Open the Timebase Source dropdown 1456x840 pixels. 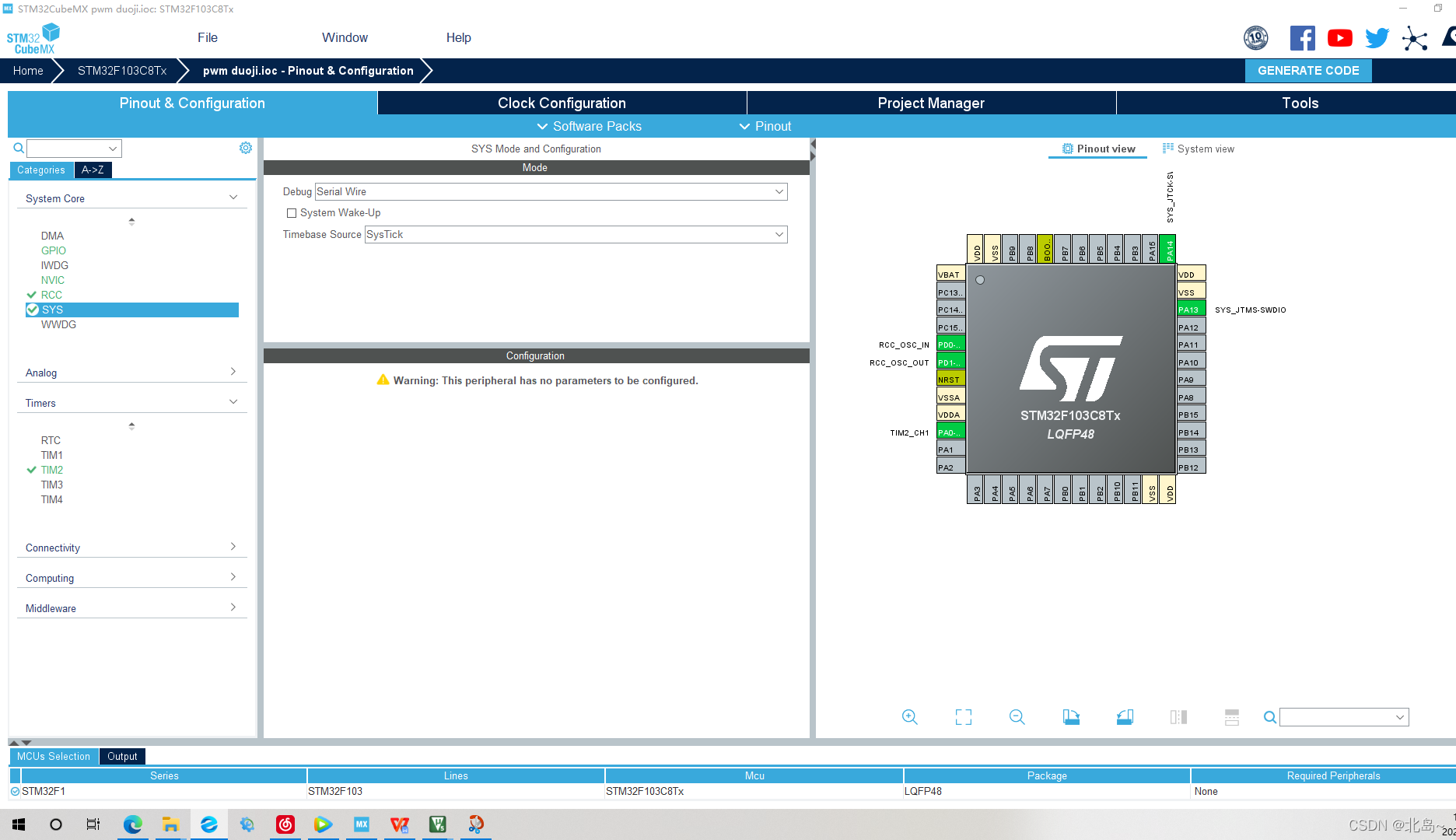(x=779, y=234)
